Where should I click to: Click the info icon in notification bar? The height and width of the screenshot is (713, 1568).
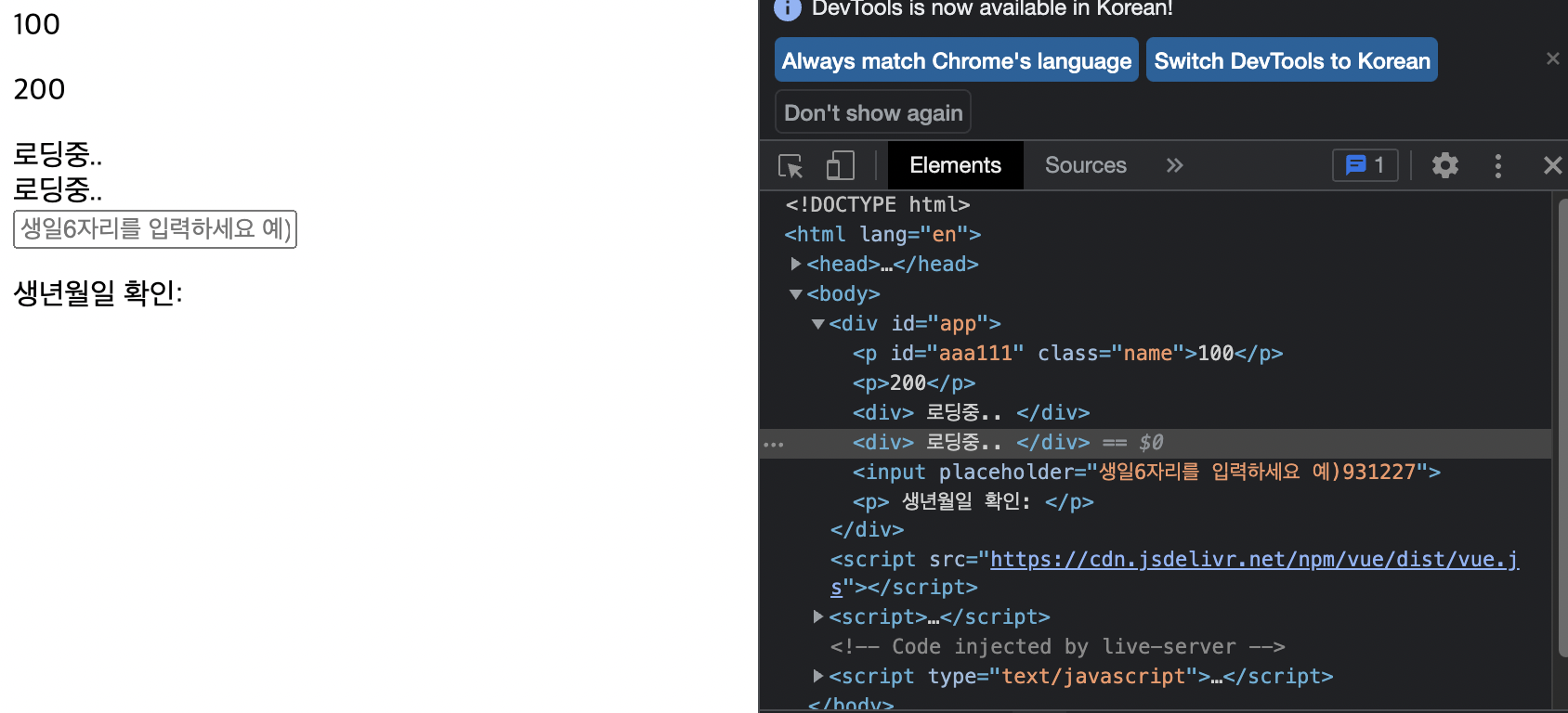click(788, 8)
